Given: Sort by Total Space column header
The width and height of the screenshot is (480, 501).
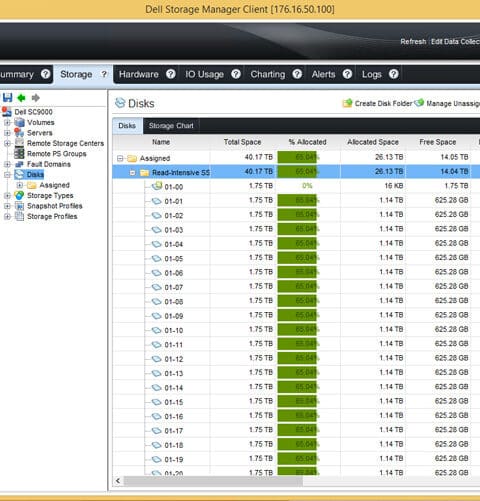Looking at the screenshot, I should (x=242, y=142).
